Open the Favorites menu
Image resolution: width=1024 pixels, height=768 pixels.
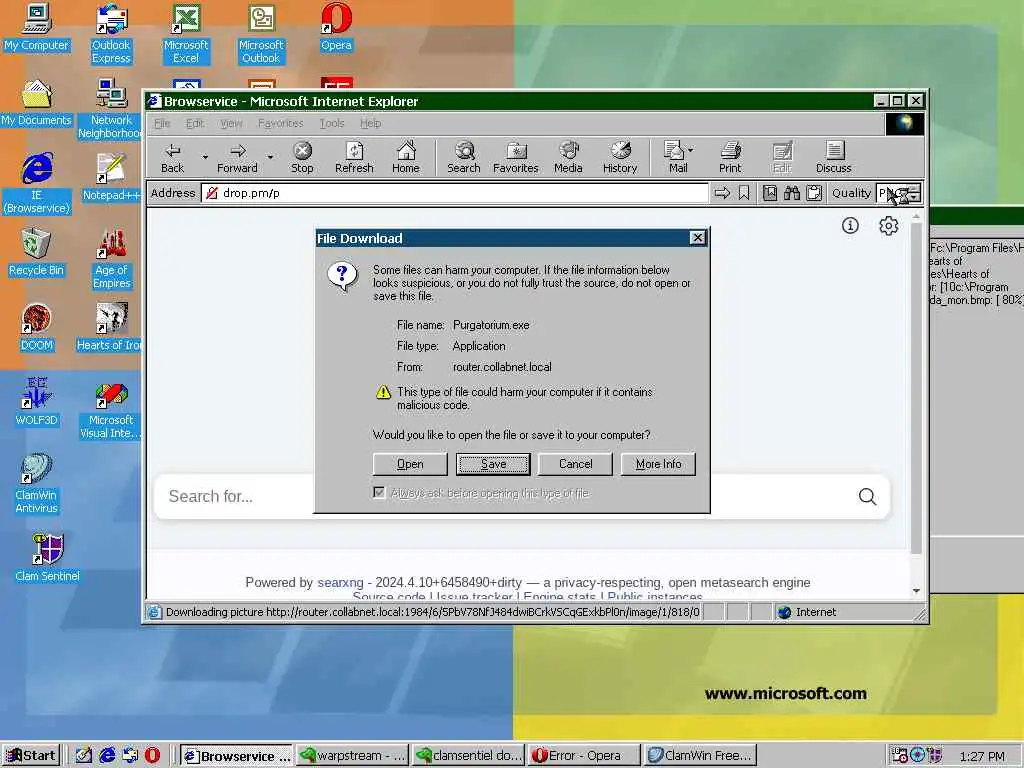click(280, 123)
